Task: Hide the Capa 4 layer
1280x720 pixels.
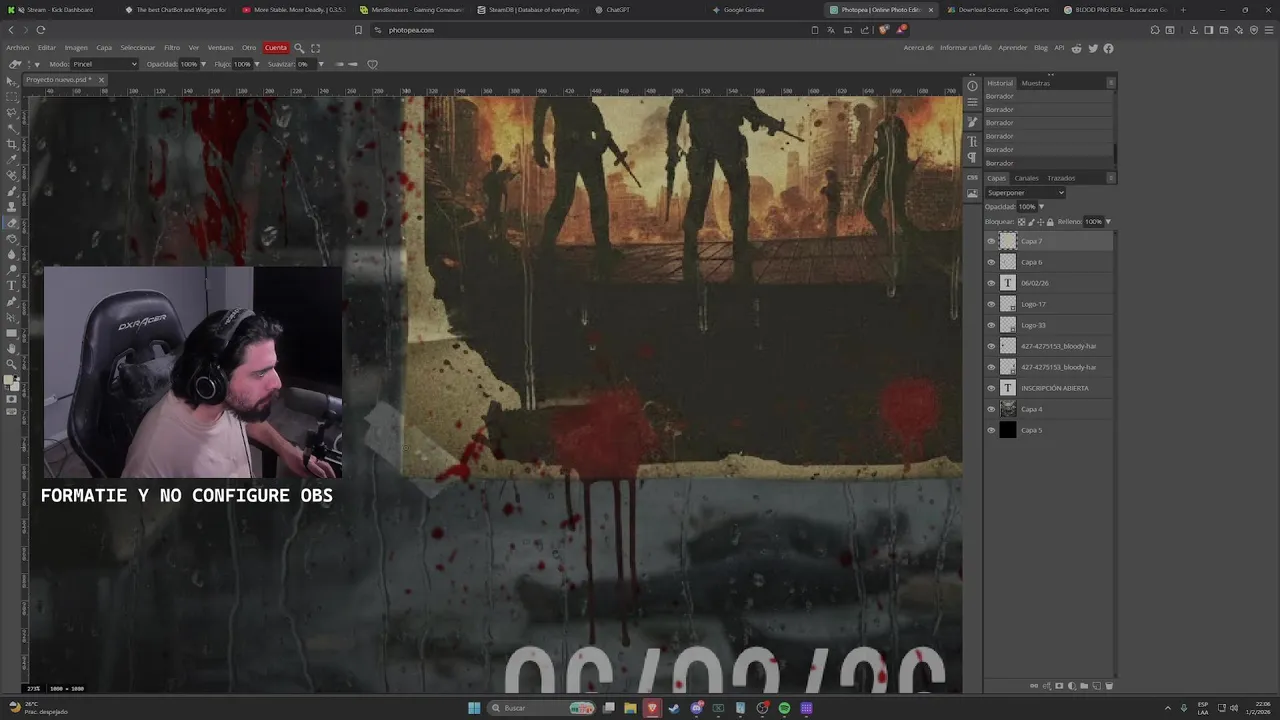Action: pyautogui.click(x=991, y=409)
